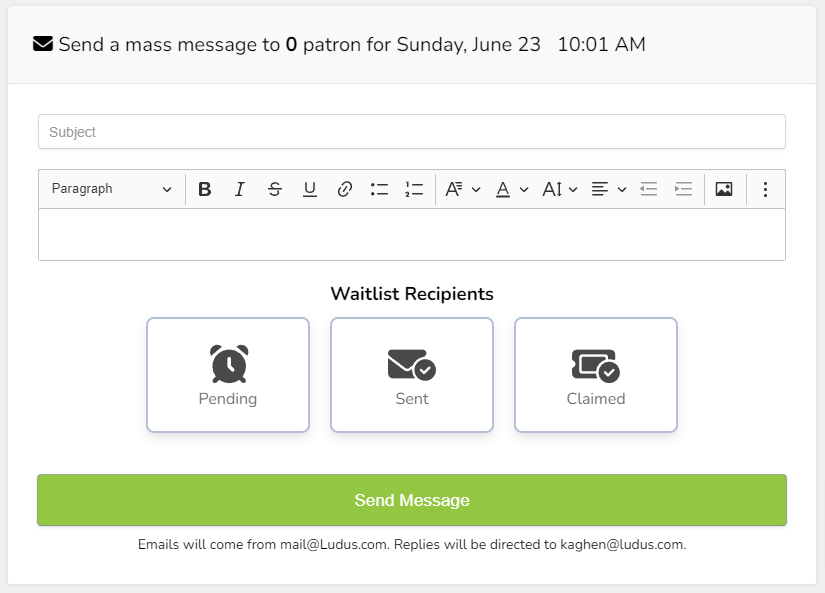
Task: Apply bold formatting in the editor toolbar
Action: click(205, 189)
